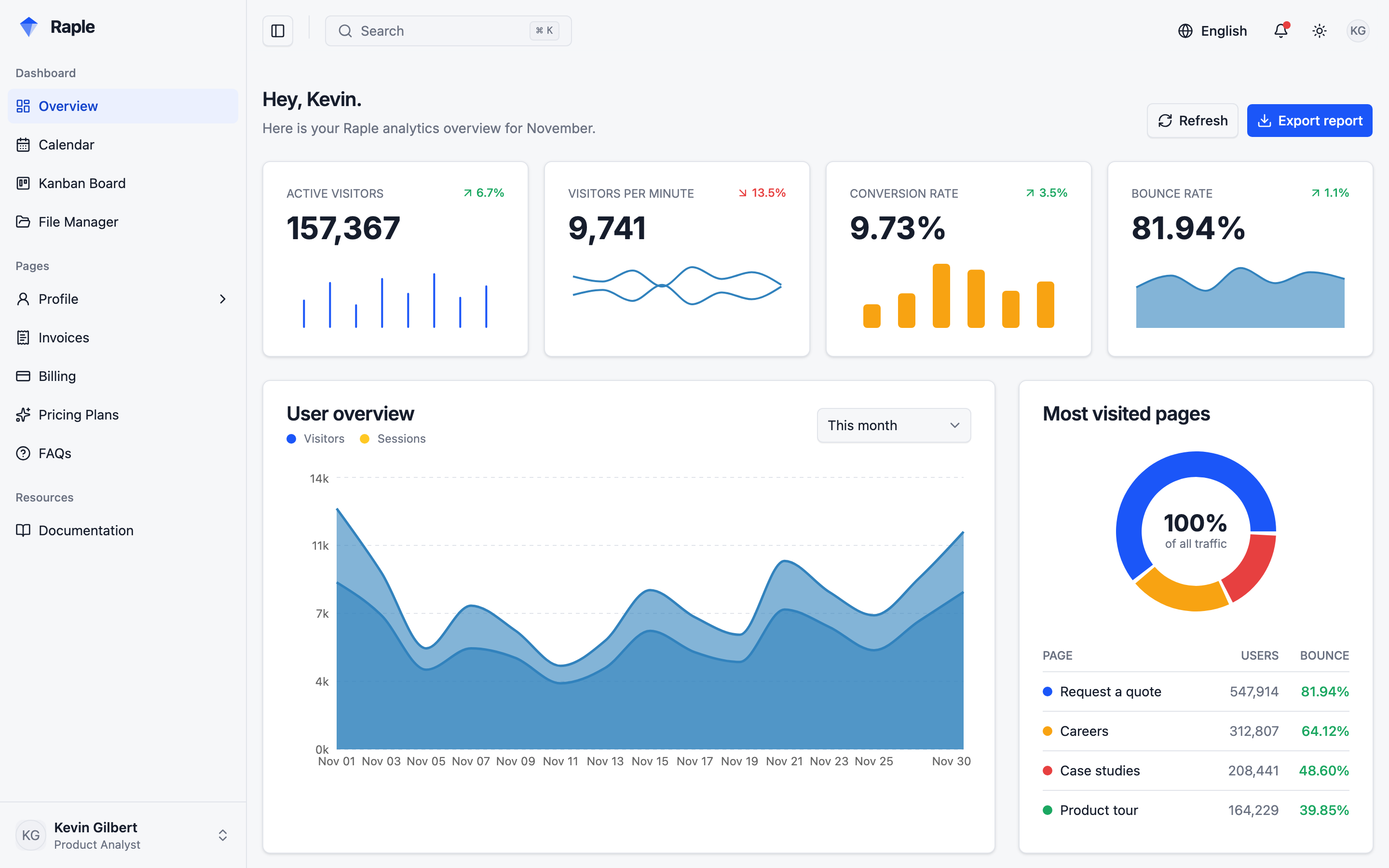Click the Documentation book icon
The height and width of the screenshot is (868, 1389).
[23, 530]
